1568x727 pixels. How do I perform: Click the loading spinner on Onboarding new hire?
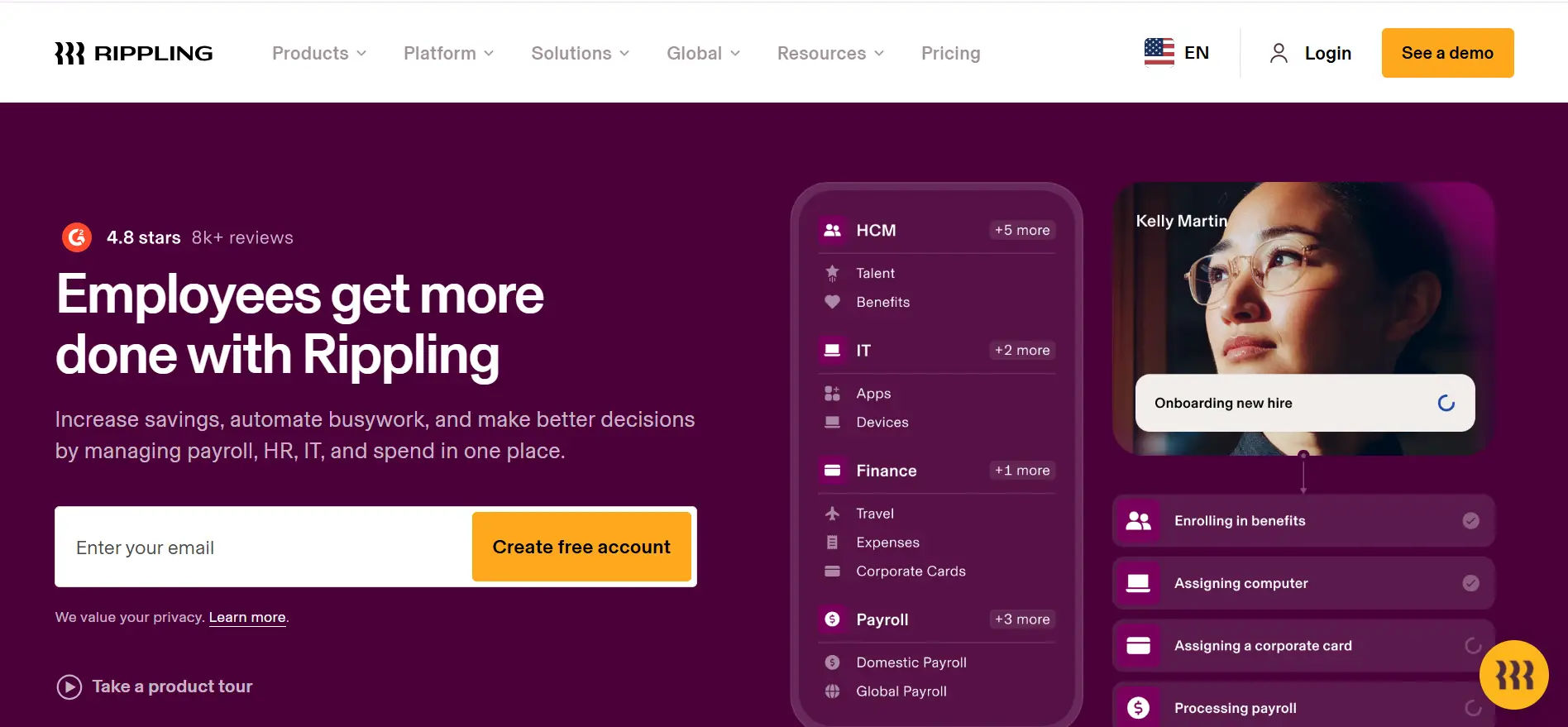point(1446,403)
